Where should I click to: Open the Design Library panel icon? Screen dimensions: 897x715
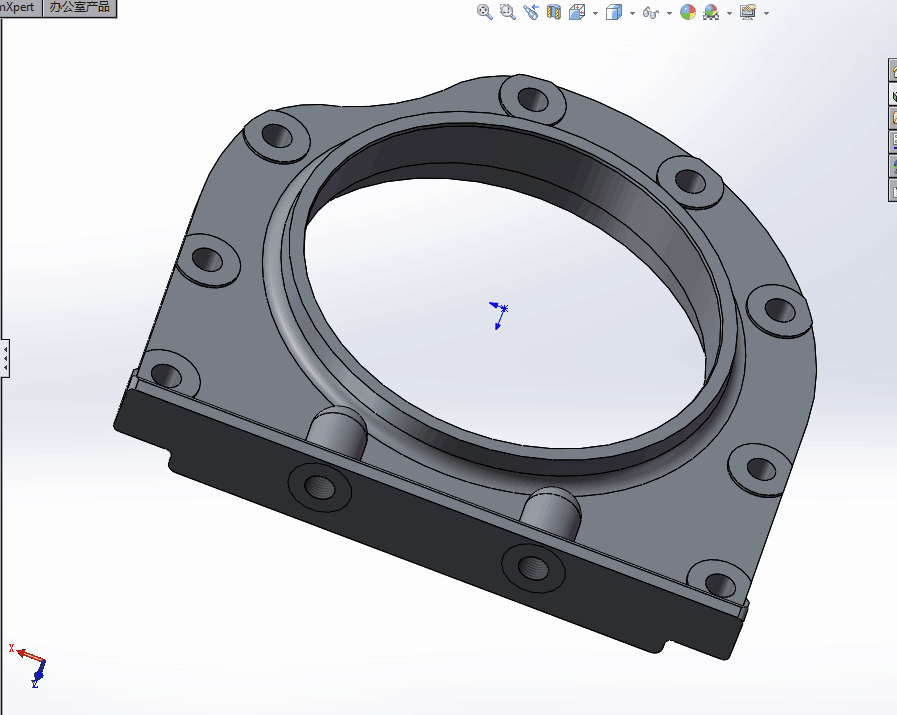[891, 95]
